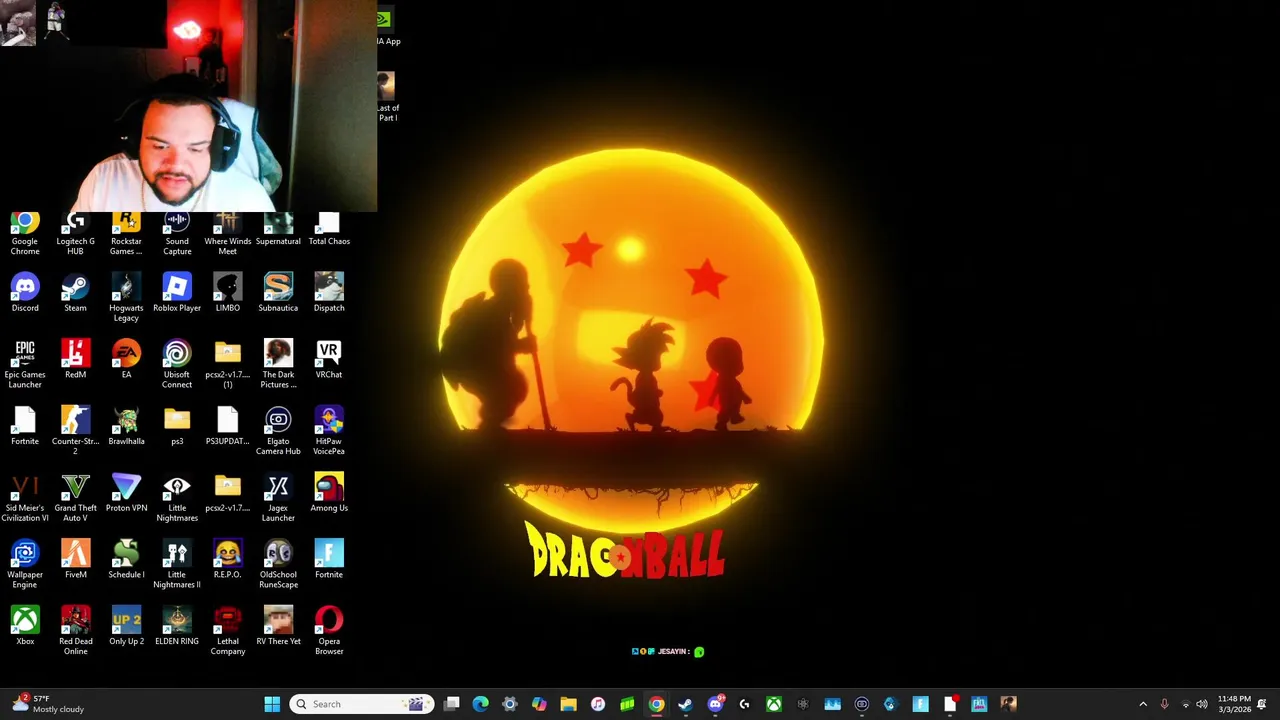Screen dimensions: 1280x720
Task: Launch the Steam desktop shortcut
Action: tap(75, 292)
